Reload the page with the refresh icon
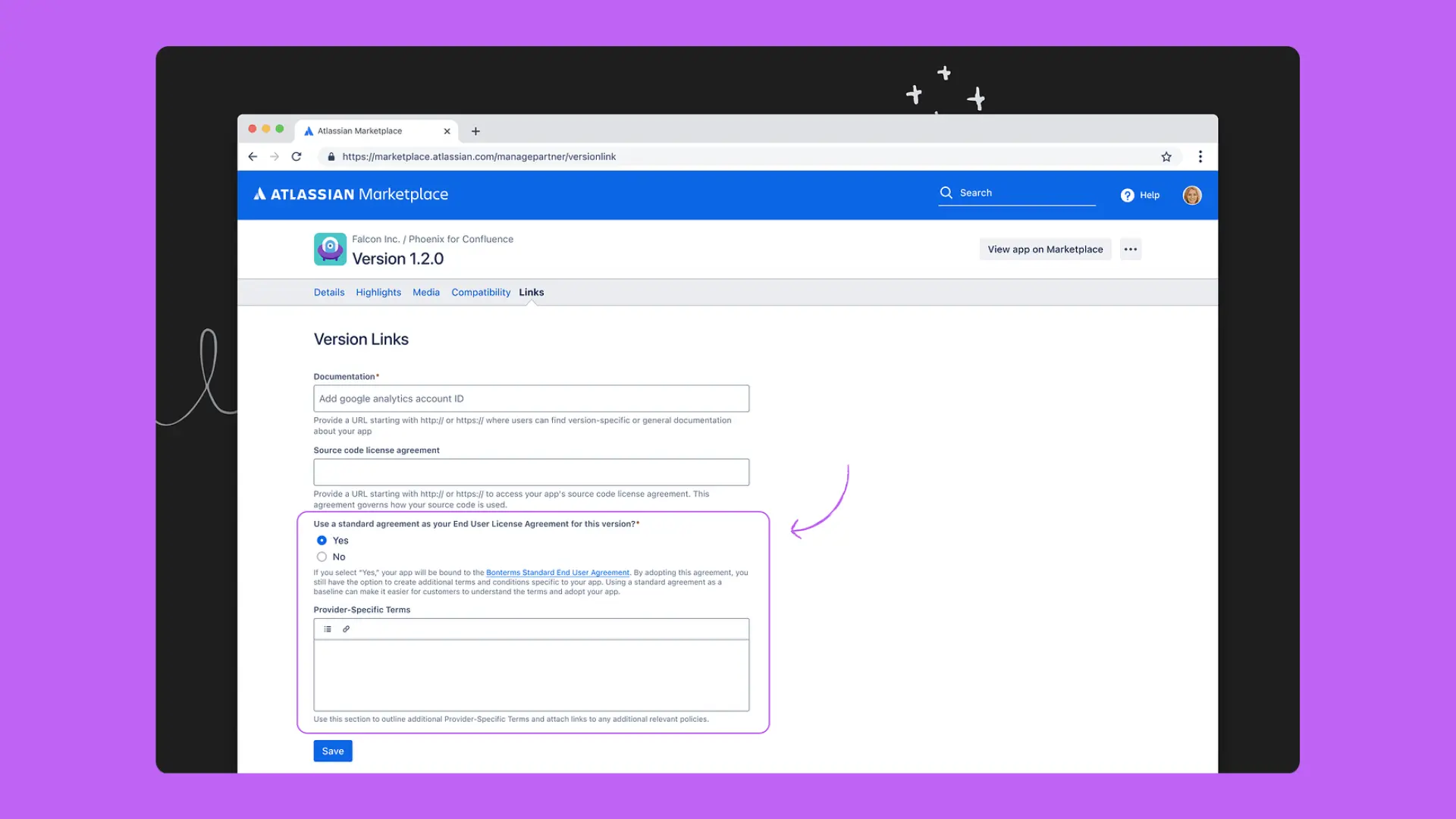Screen dimensions: 1456x819 click(x=297, y=157)
